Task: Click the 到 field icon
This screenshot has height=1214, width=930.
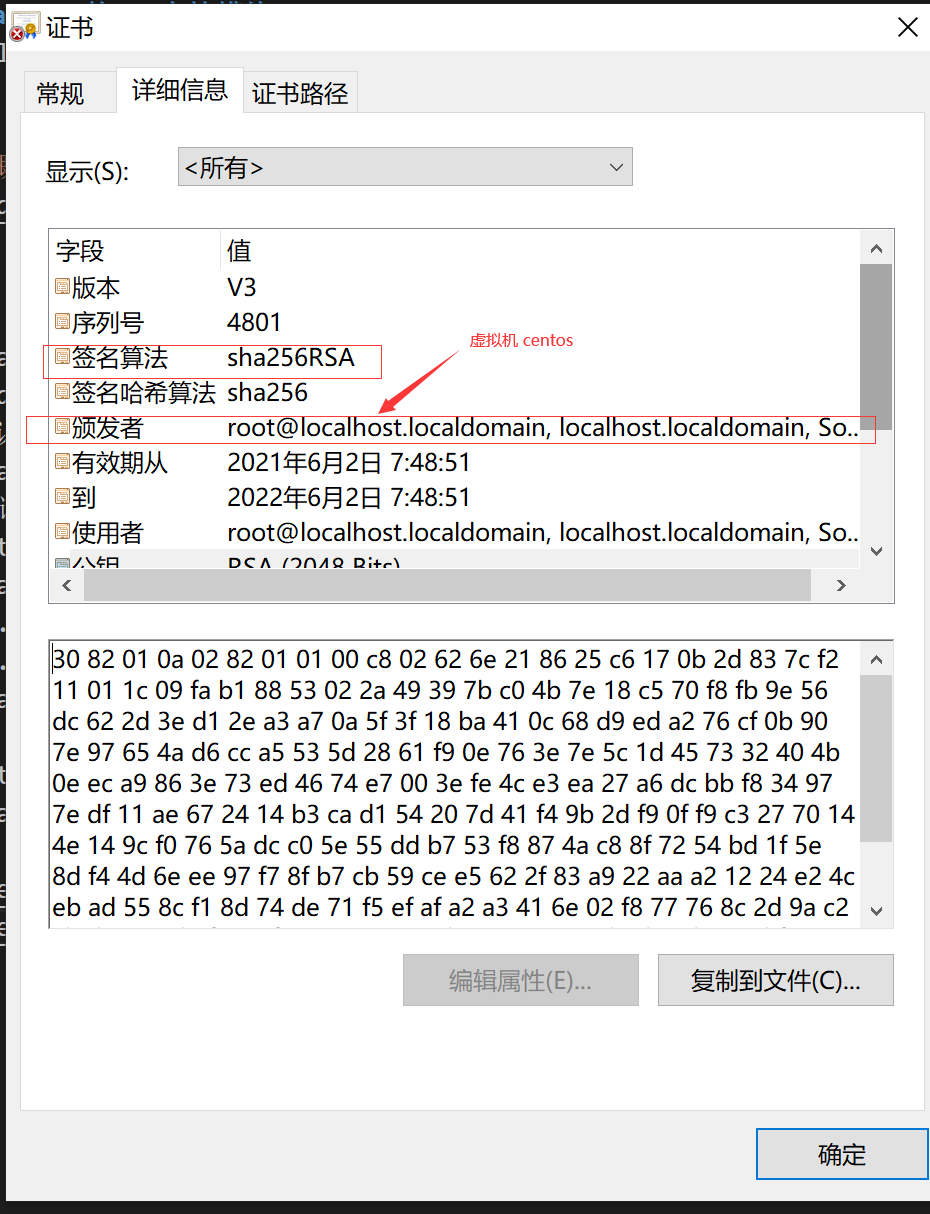Action: (62, 498)
